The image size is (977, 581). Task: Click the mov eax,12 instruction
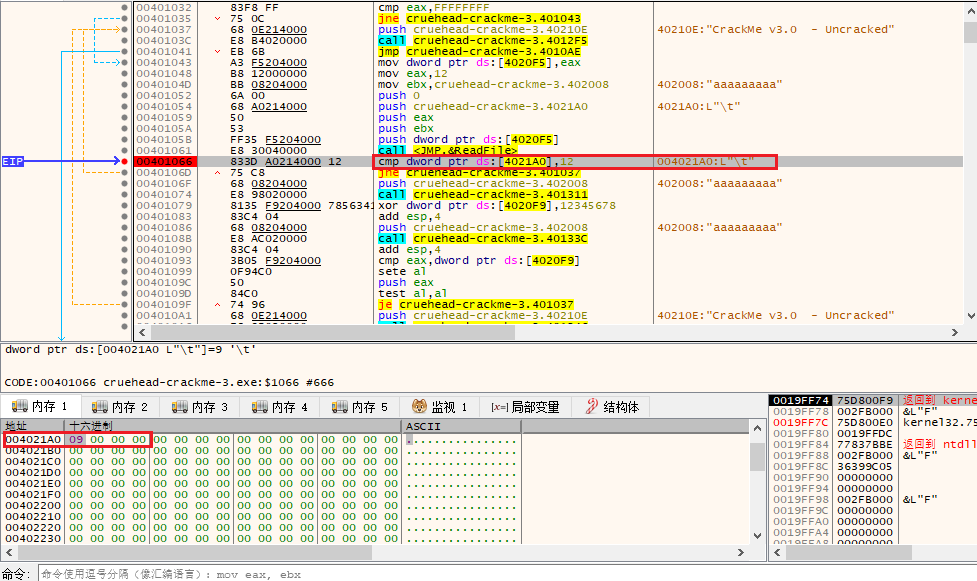coord(412,74)
